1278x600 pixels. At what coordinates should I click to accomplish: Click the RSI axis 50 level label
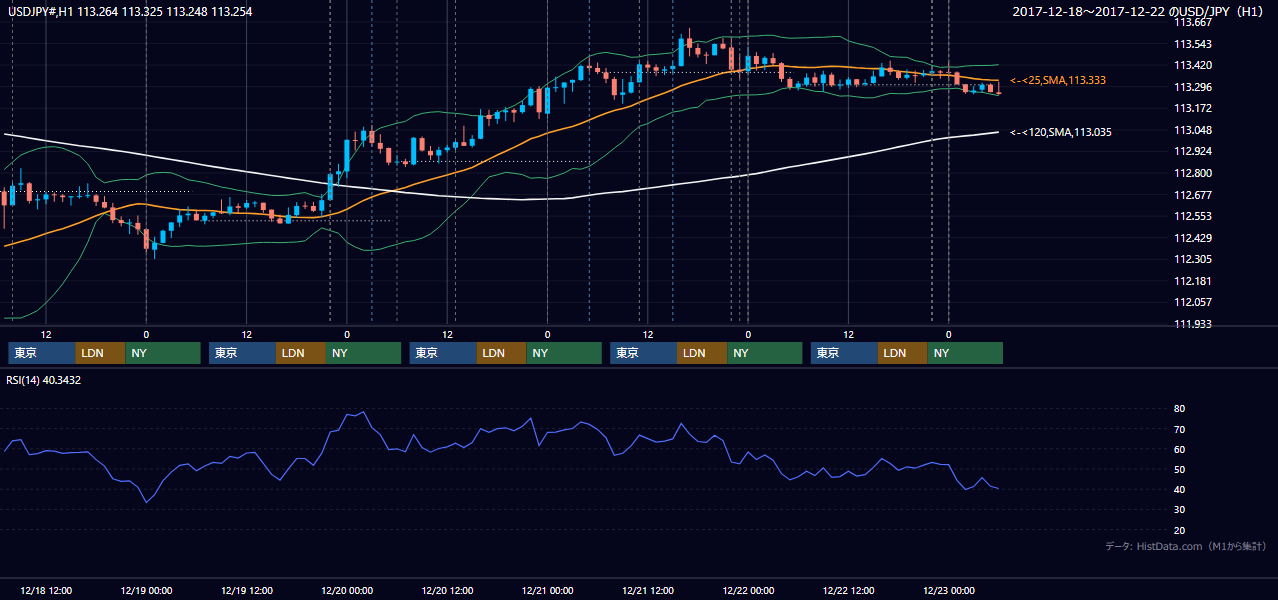(1179, 469)
